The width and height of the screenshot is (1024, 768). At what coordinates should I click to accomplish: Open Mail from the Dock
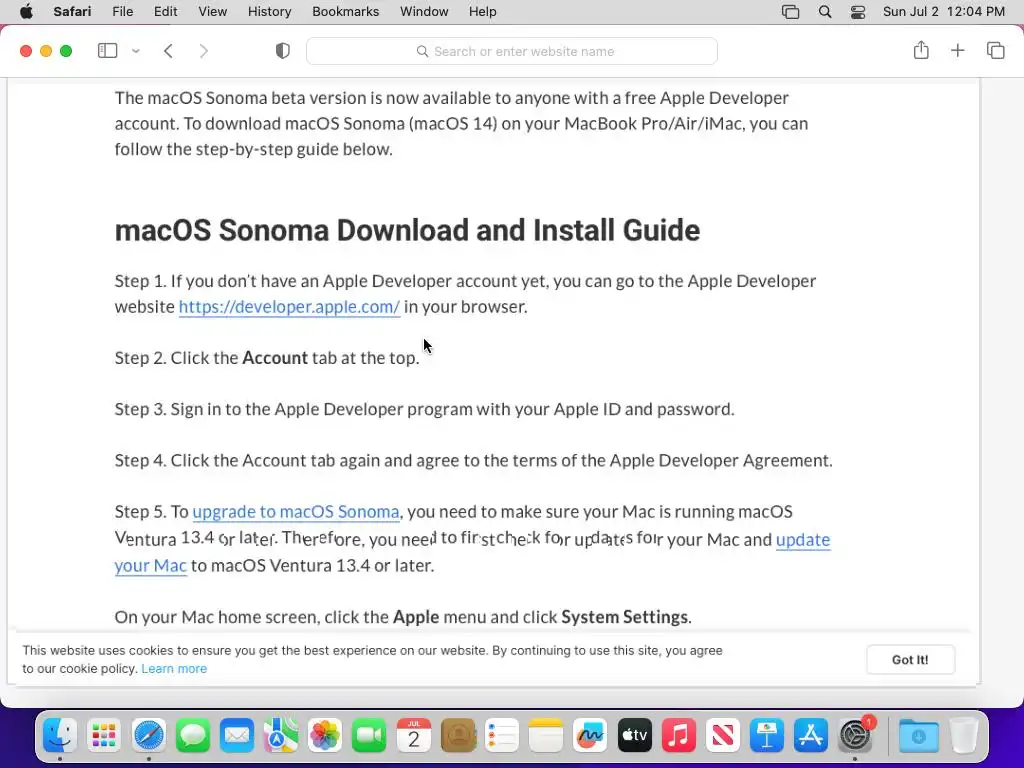click(x=236, y=737)
